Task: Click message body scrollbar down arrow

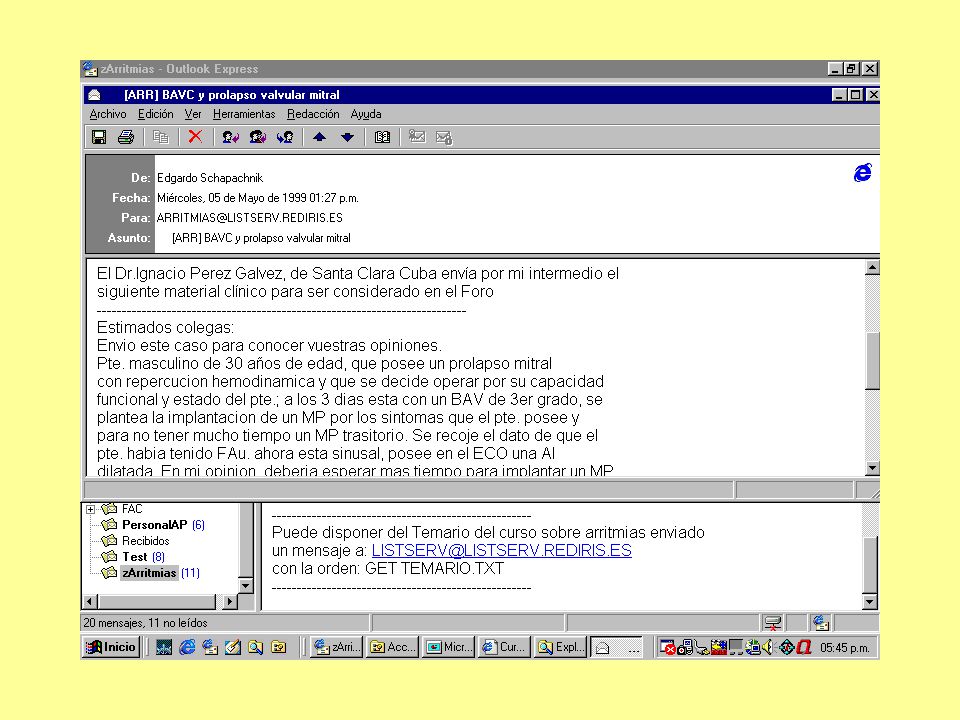Action: (x=872, y=468)
